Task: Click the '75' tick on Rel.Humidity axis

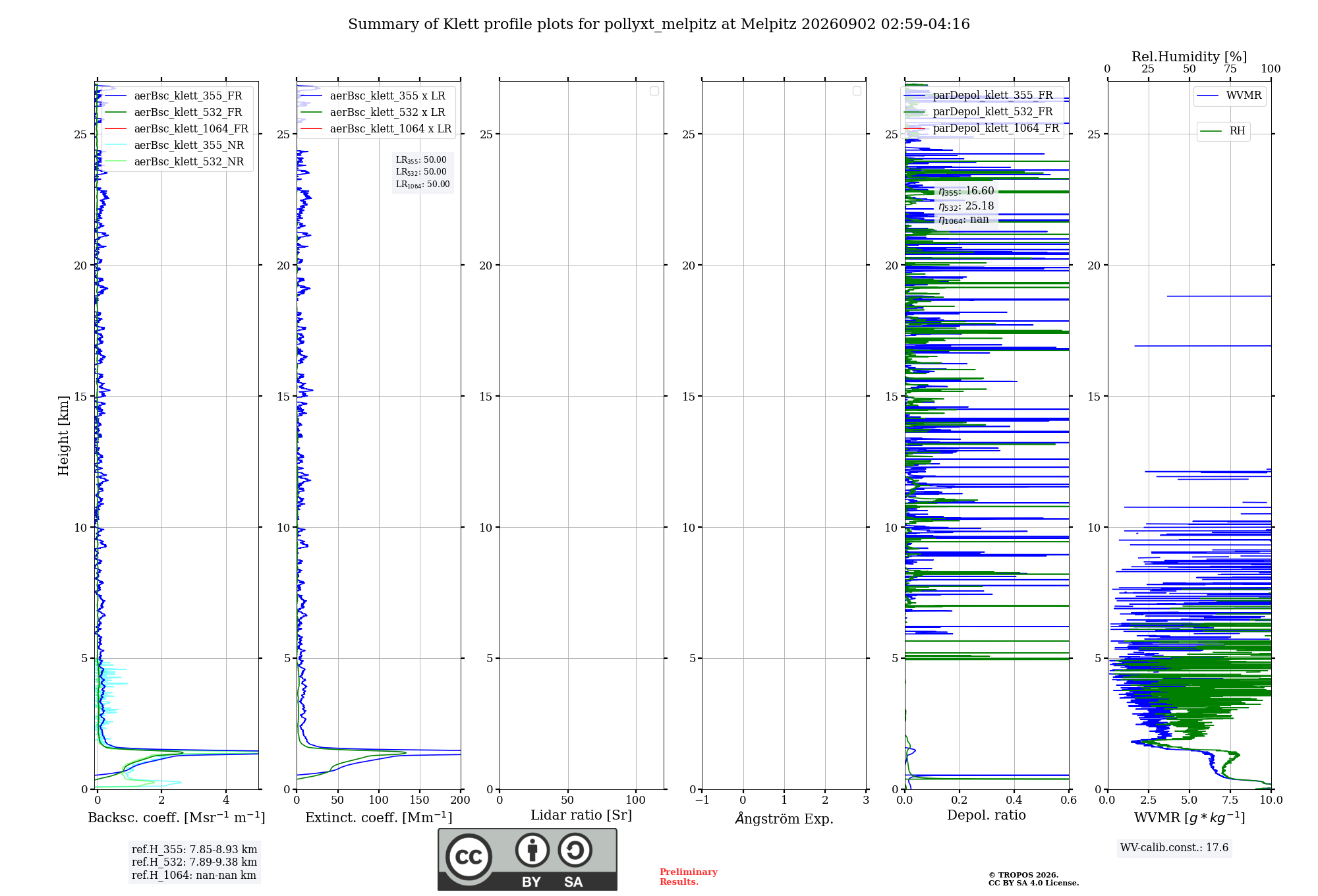Action: tap(1230, 69)
